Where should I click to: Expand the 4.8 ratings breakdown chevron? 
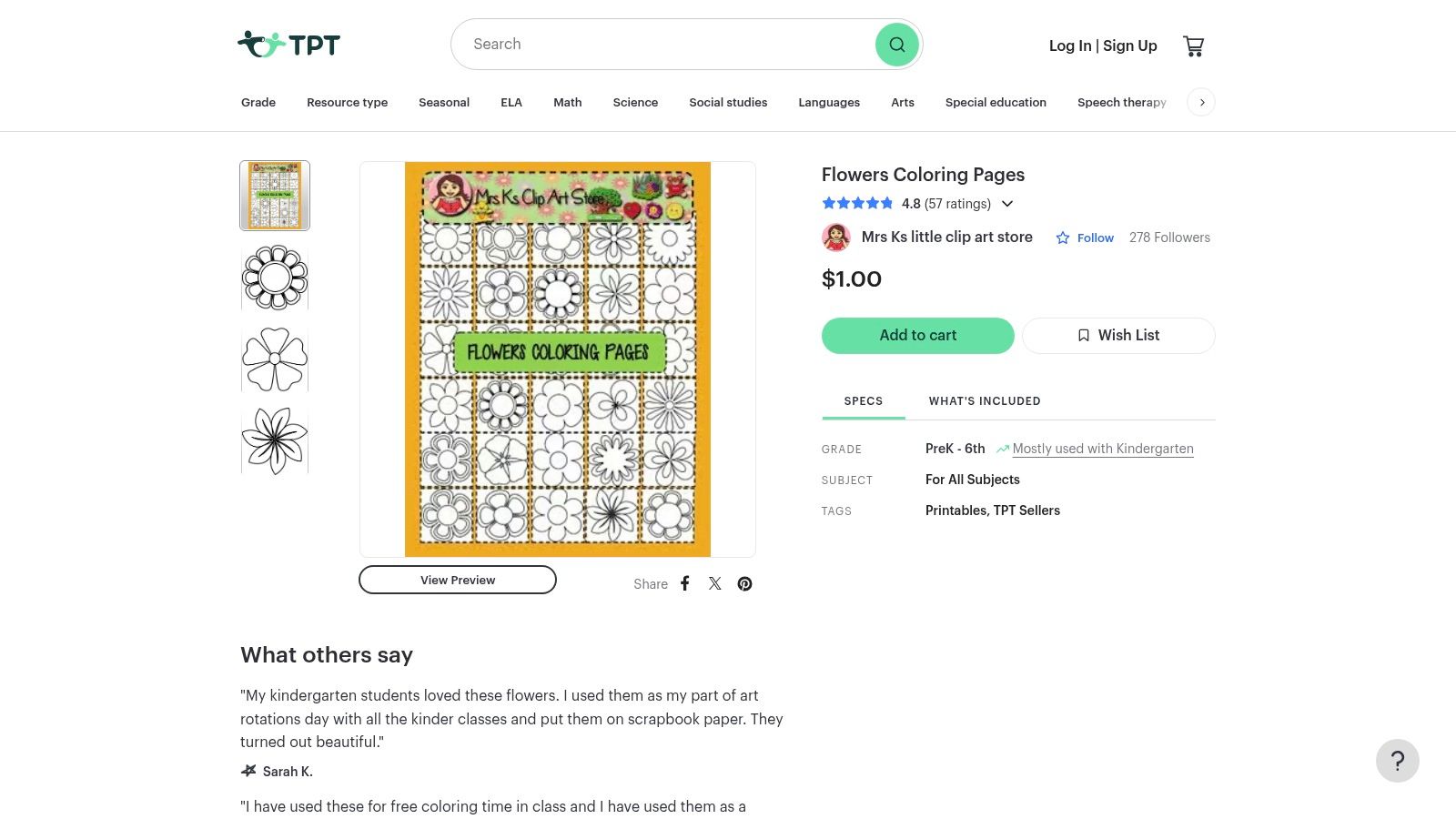(x=1007, y=204)
